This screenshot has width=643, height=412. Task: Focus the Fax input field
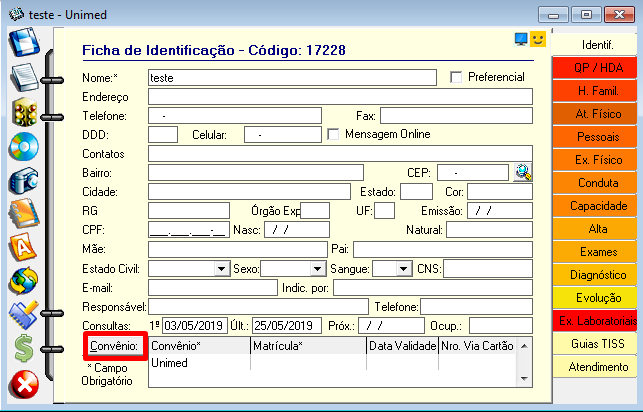click(456, 116)
